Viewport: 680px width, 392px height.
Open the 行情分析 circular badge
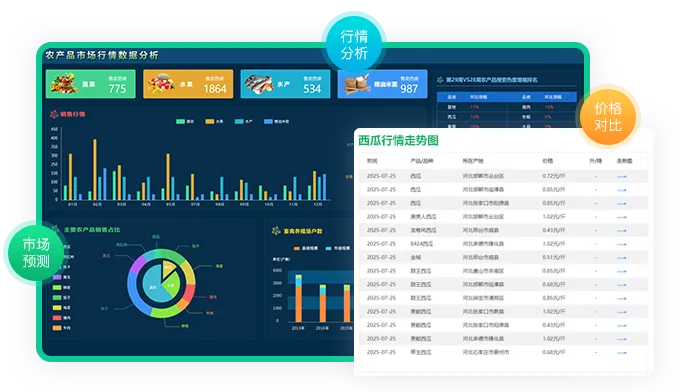354,44
